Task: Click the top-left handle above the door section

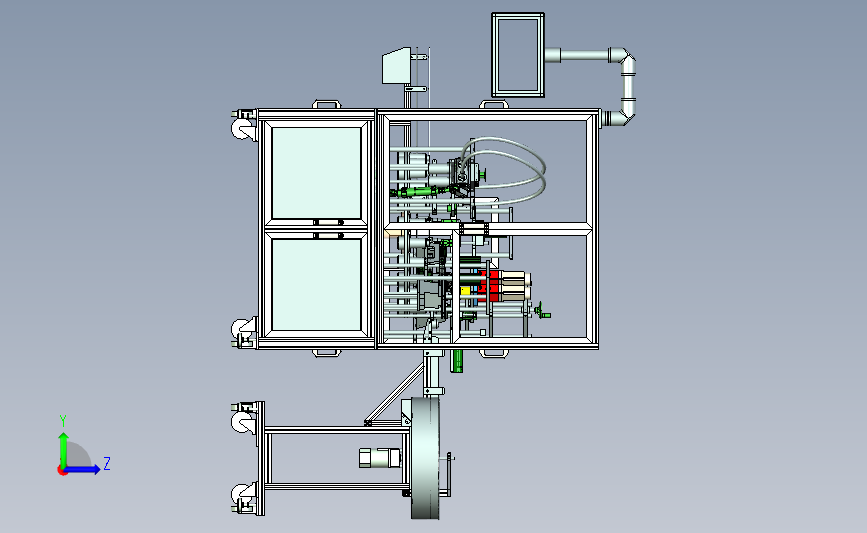Action: coord(327,104)
